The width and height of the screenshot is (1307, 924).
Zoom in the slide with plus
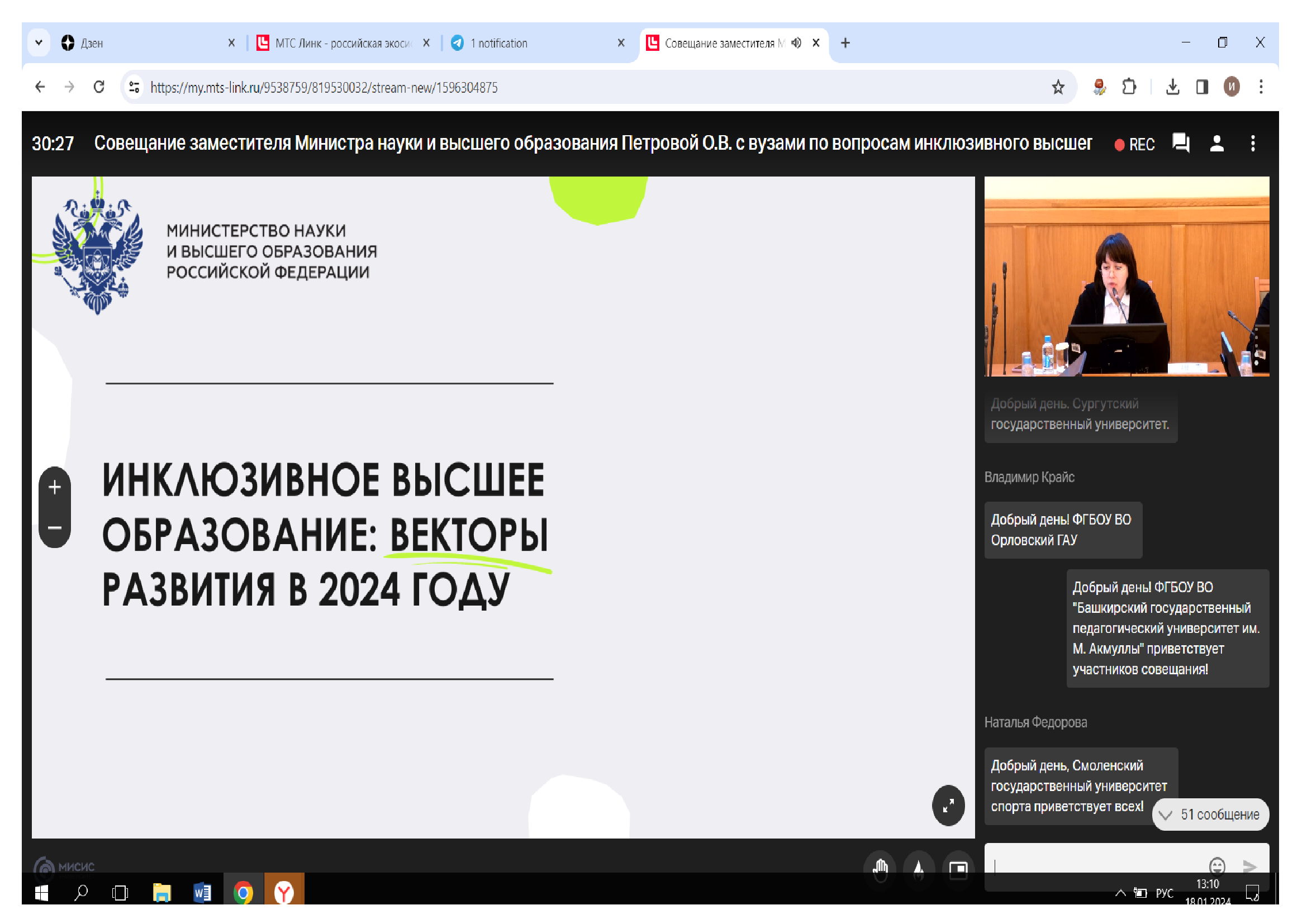click(55, 487)
